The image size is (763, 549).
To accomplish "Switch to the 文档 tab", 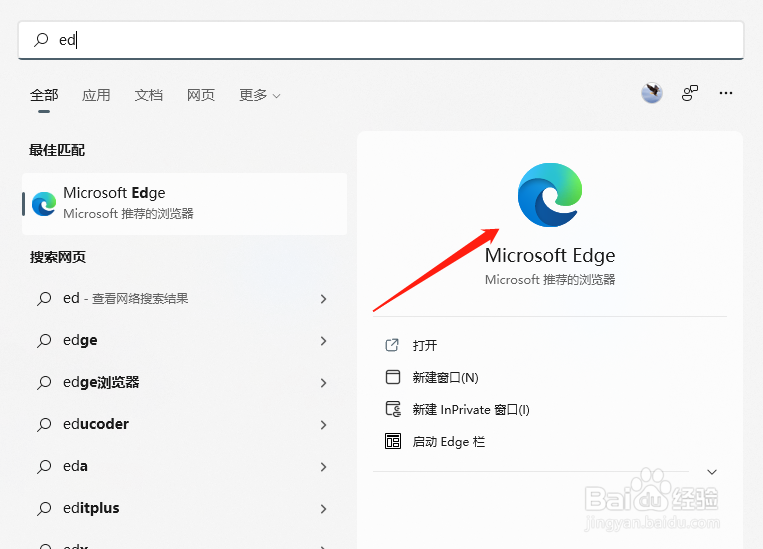I will coord(148,95).
